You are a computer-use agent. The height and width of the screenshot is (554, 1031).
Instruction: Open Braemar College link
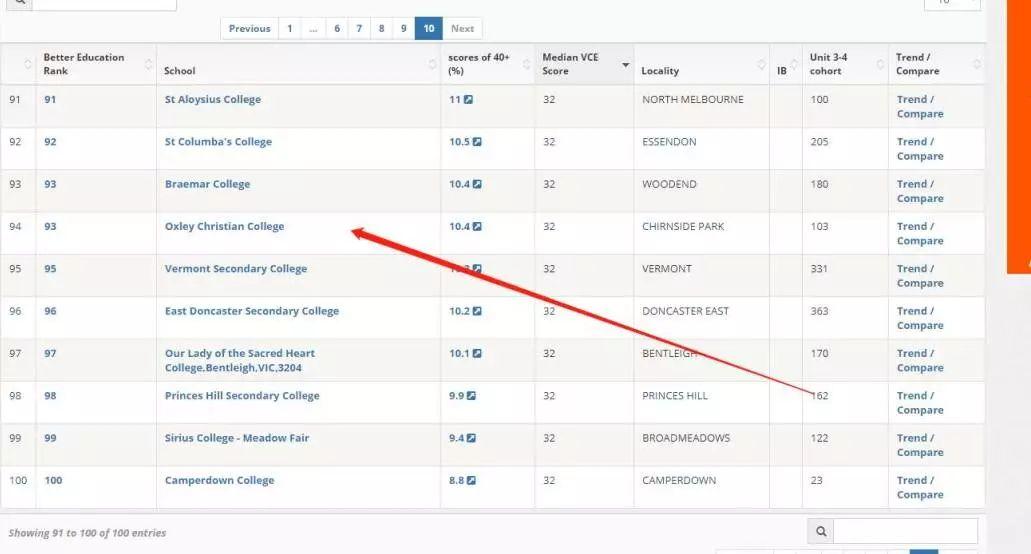coord(207,184)
